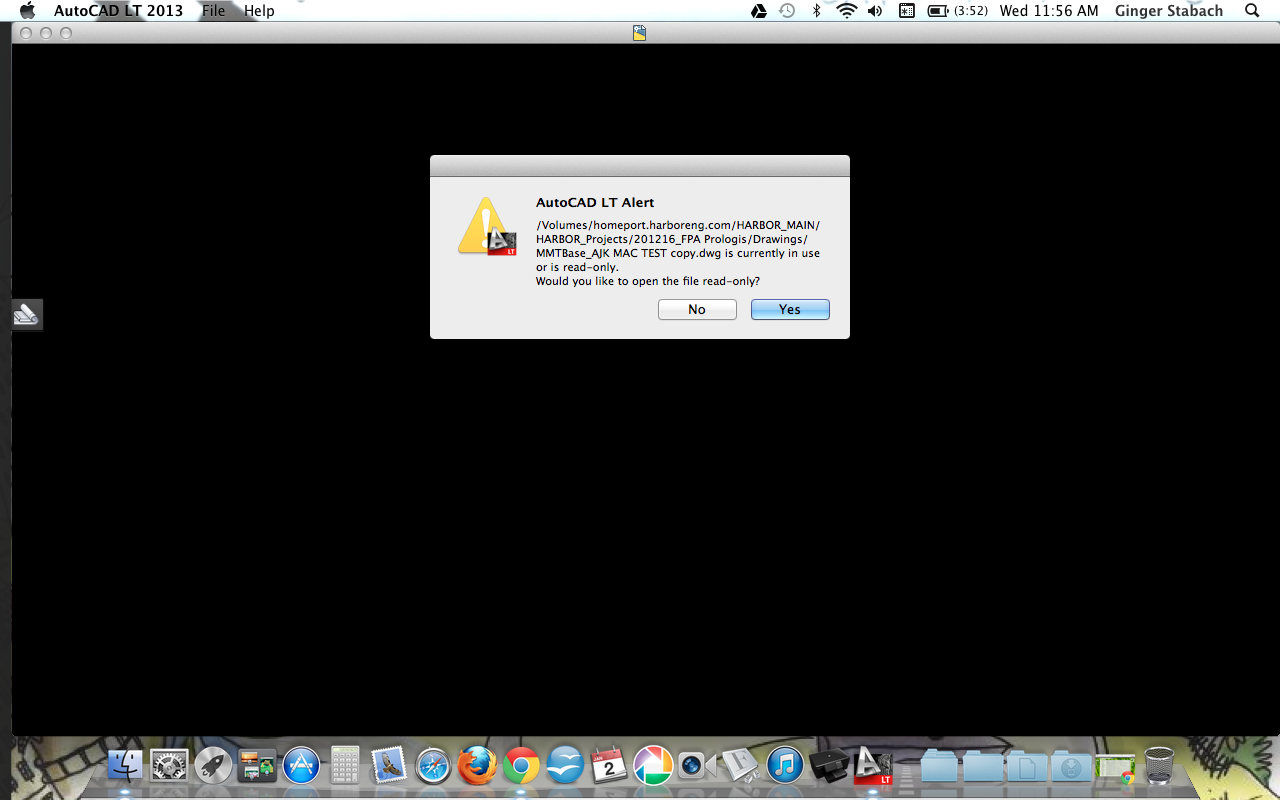Open the Calendar icon in Dock

[609, 766]
